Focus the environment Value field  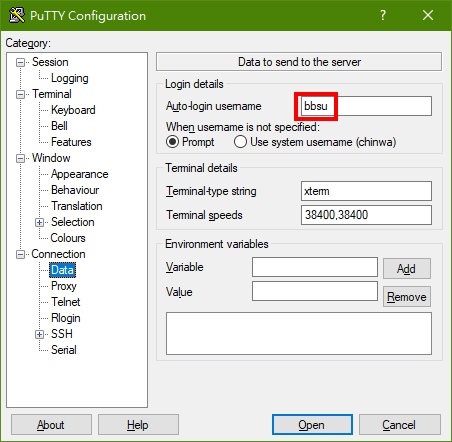click(315, 291)
